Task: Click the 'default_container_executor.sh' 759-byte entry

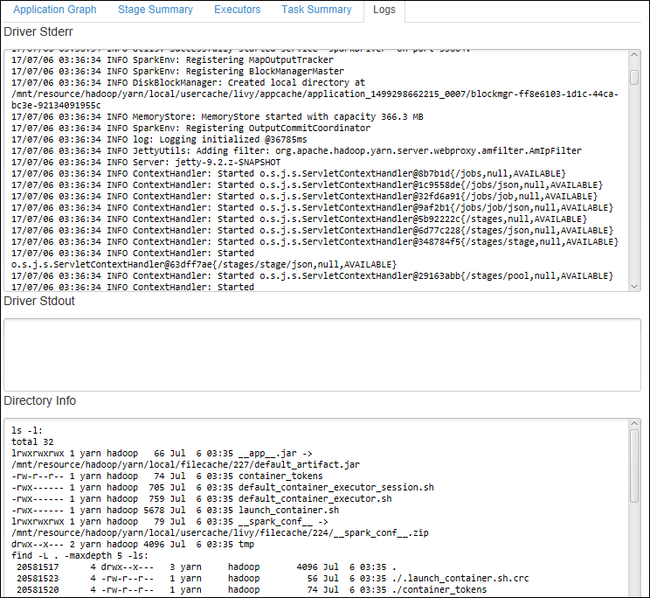Action: click(201, 499)
